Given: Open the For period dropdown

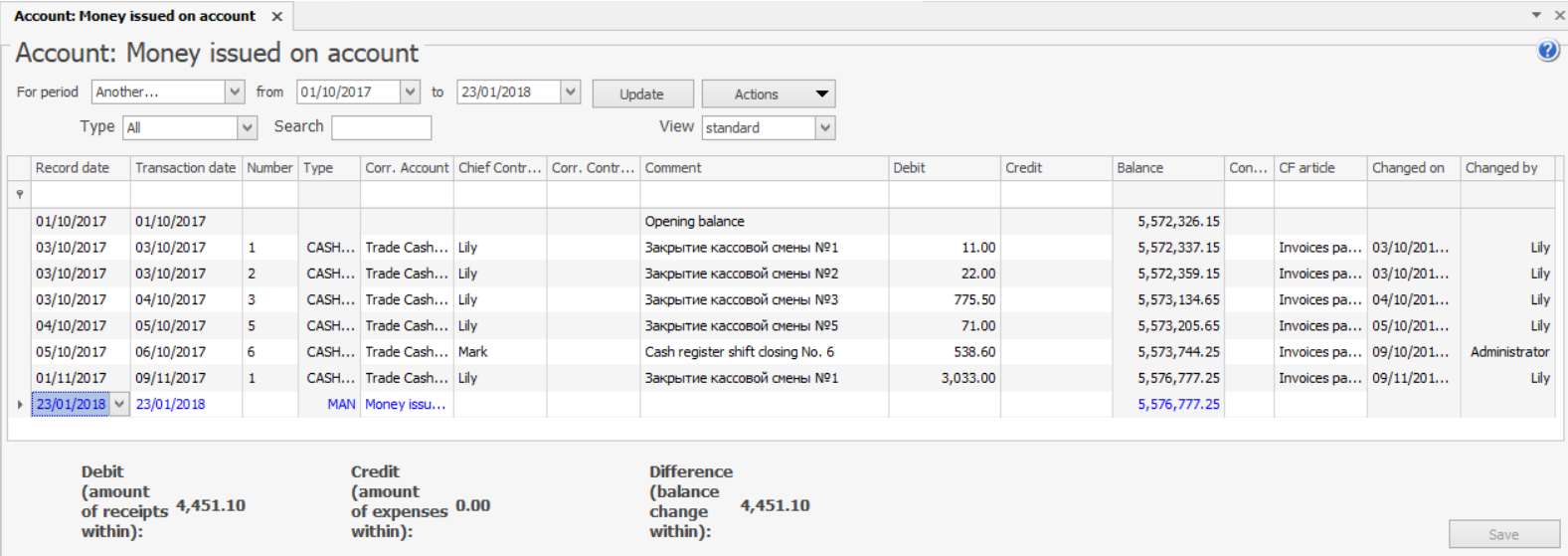Looking at the screenshot, I should coord(235,93).
